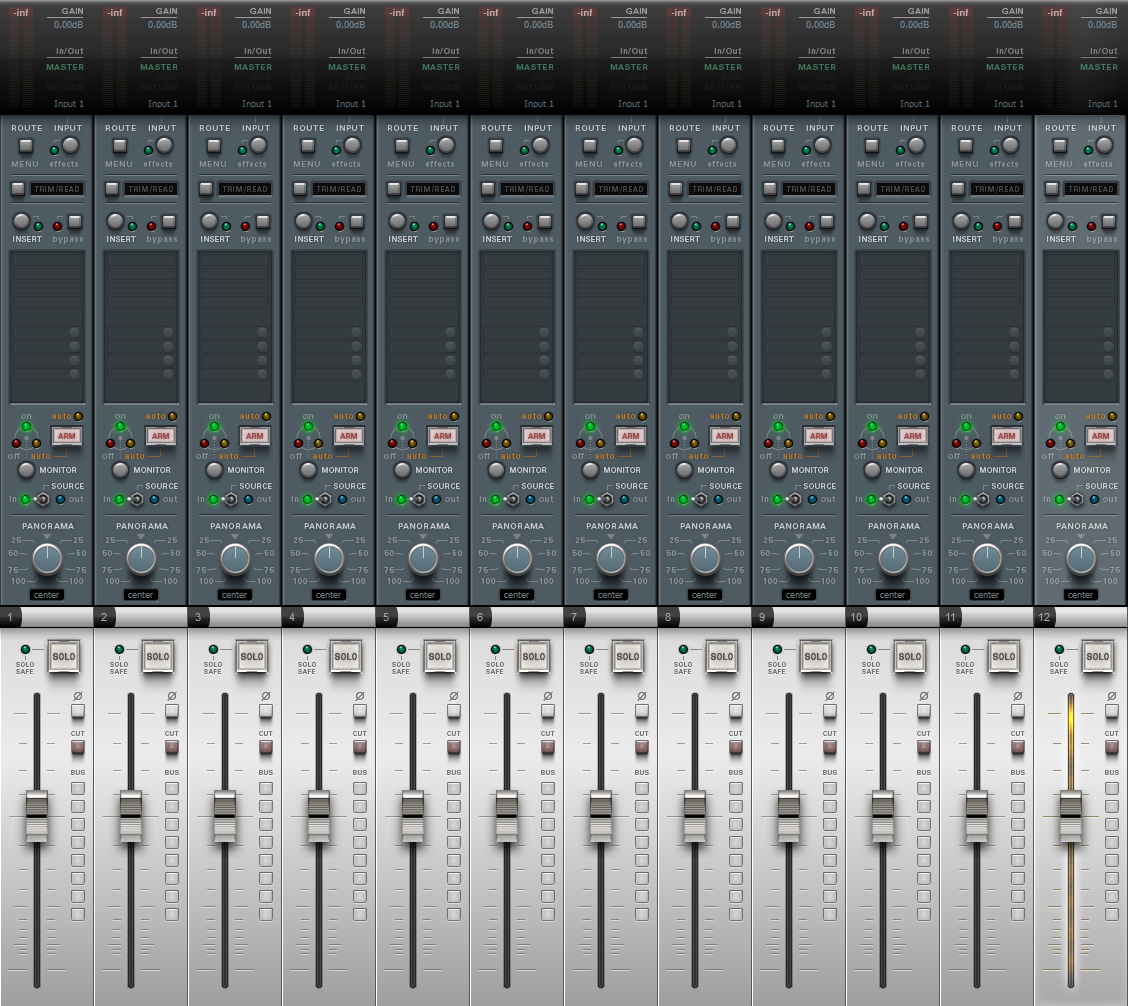1128x1006 pixels.
Task: Toggle insert bypass on channel 4
Action: coord(357,222)
